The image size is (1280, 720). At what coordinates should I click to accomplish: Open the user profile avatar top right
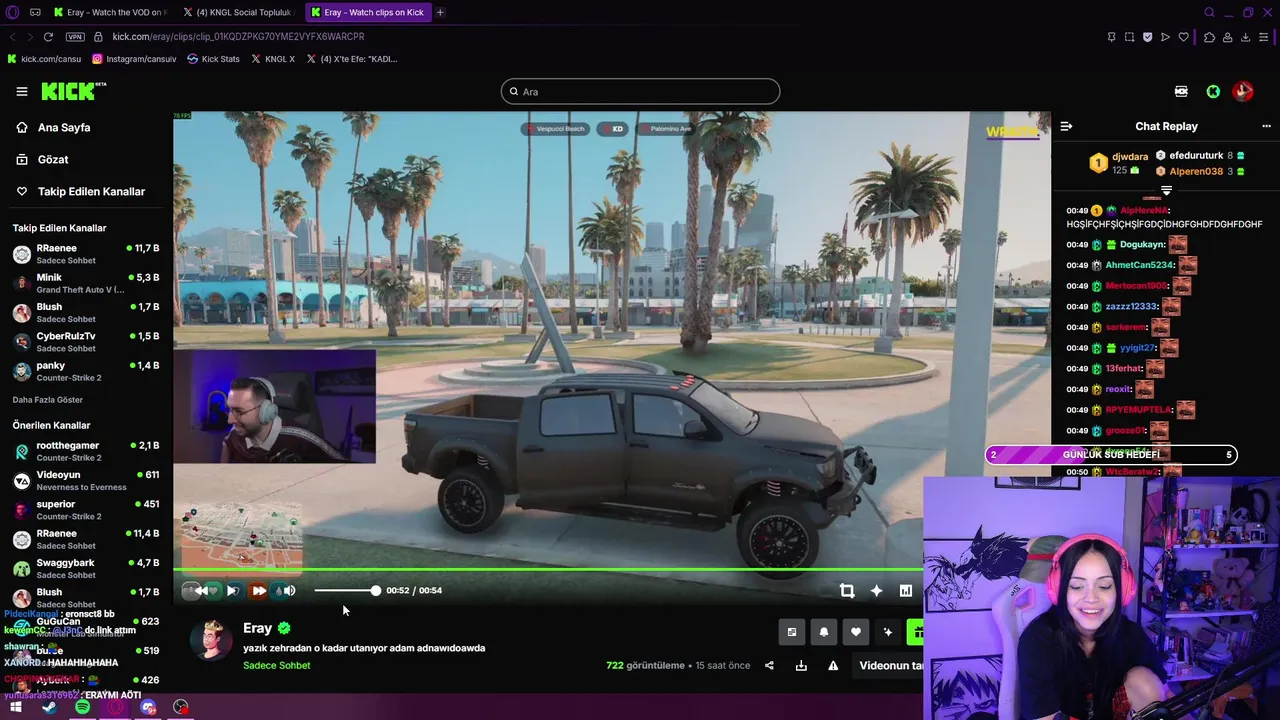coord(1243,91)
